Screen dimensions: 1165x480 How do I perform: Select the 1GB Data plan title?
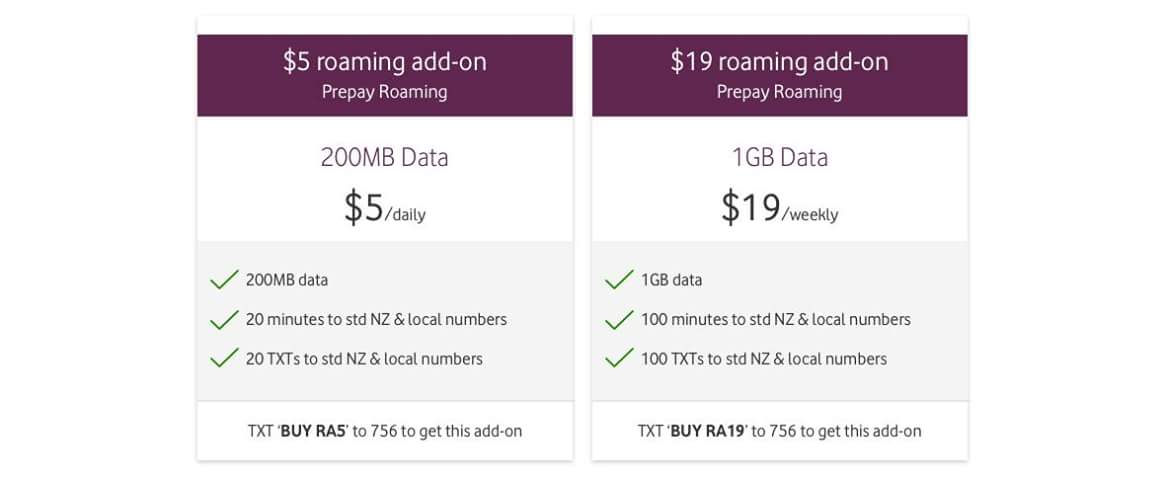(779, 157)
